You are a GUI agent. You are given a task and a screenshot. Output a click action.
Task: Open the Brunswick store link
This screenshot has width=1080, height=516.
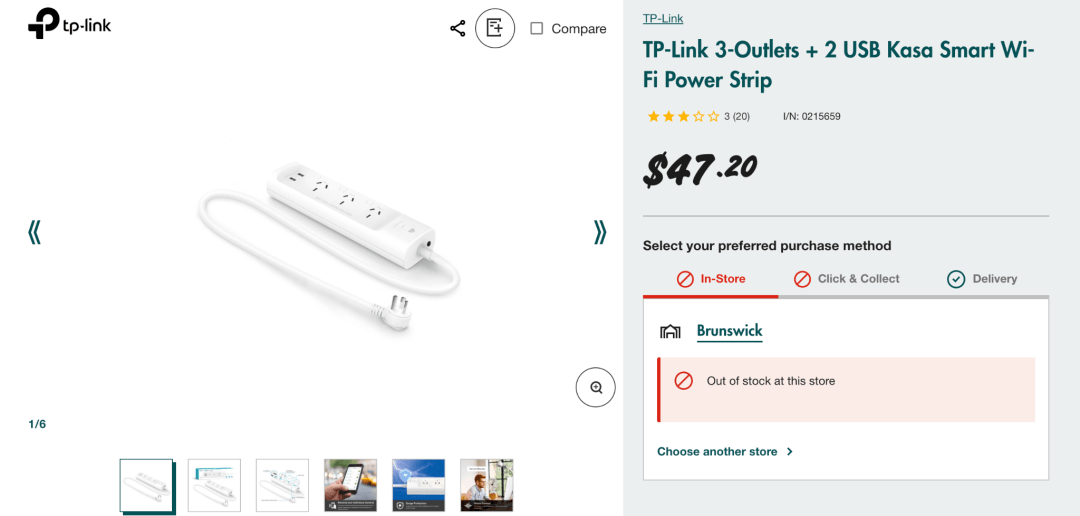(729, 331)
